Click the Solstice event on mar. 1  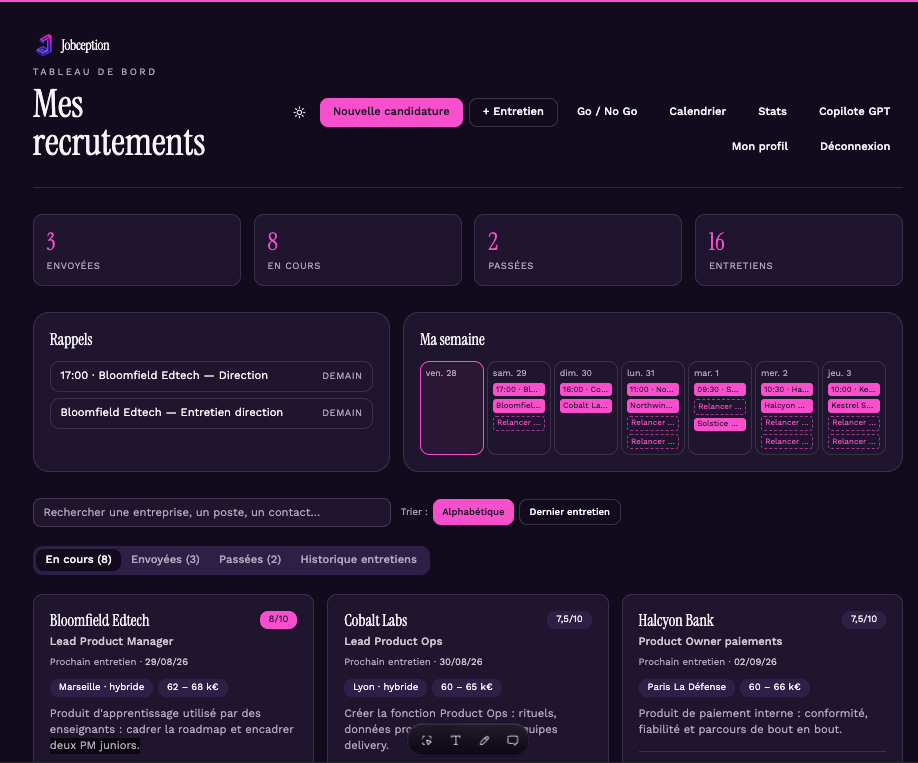(x=720, y=424)
